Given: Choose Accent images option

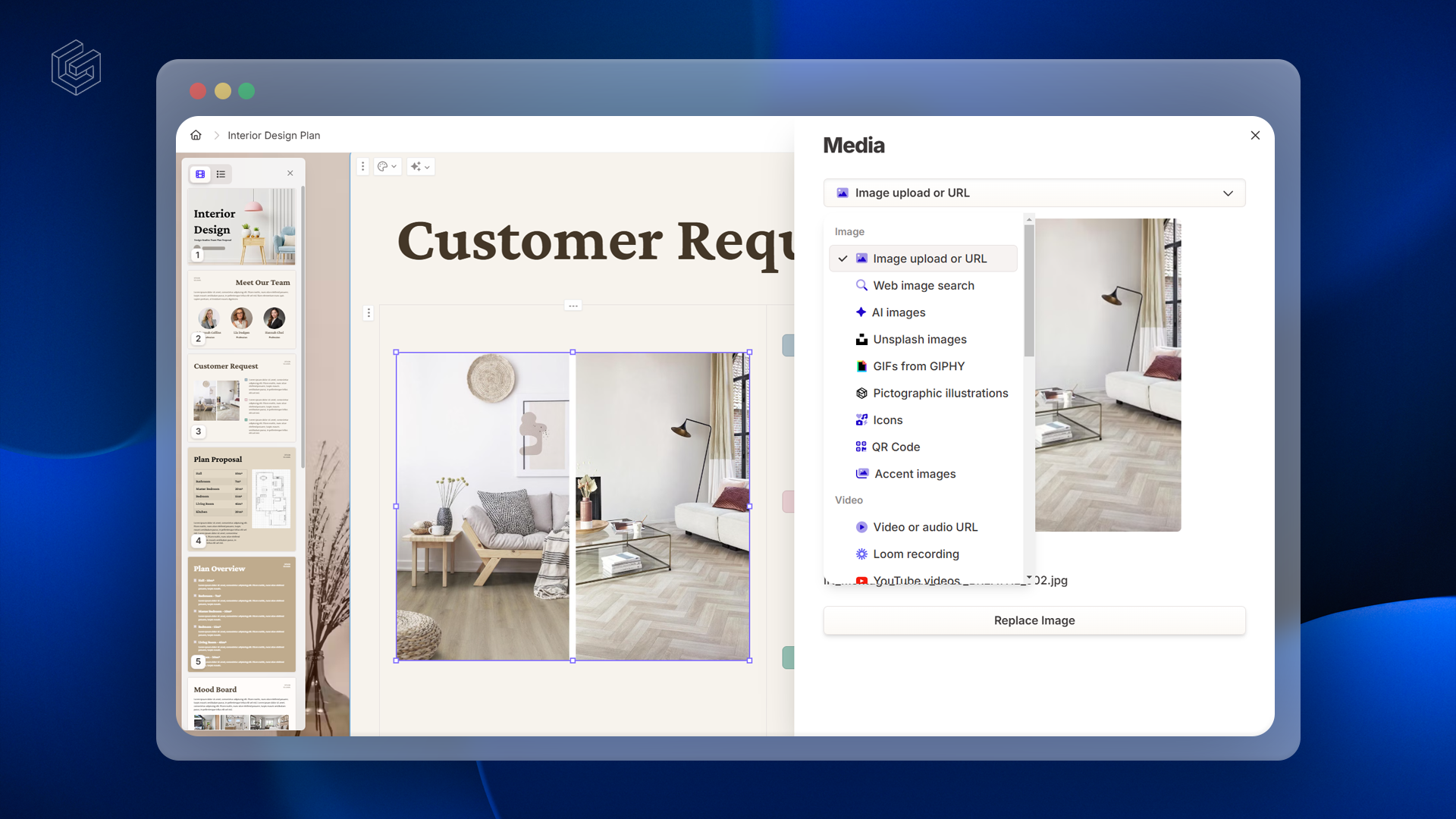Looking at the screenshot, I should (x=915, y=474).
